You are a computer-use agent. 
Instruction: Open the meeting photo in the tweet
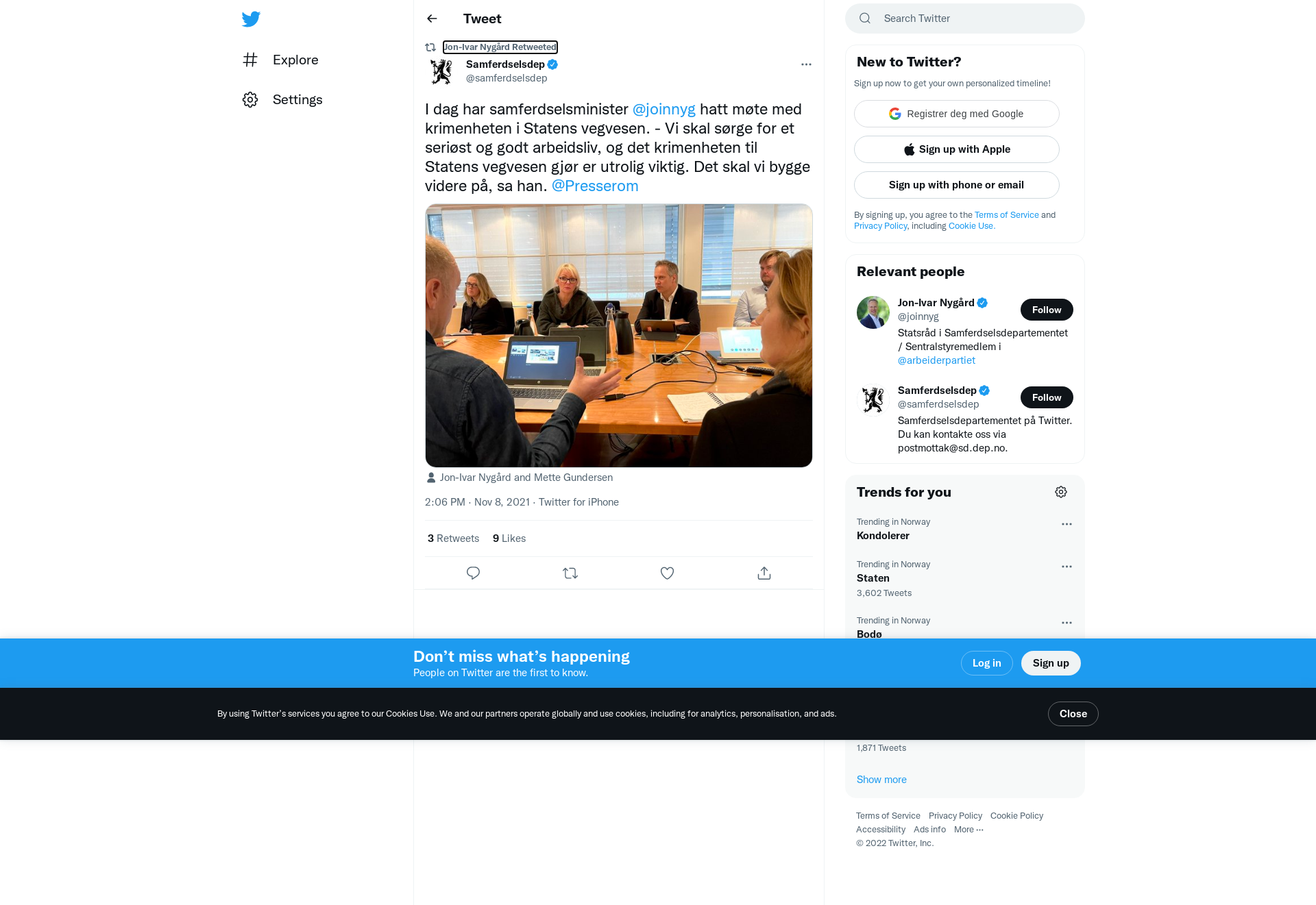[x=618, y=336]
